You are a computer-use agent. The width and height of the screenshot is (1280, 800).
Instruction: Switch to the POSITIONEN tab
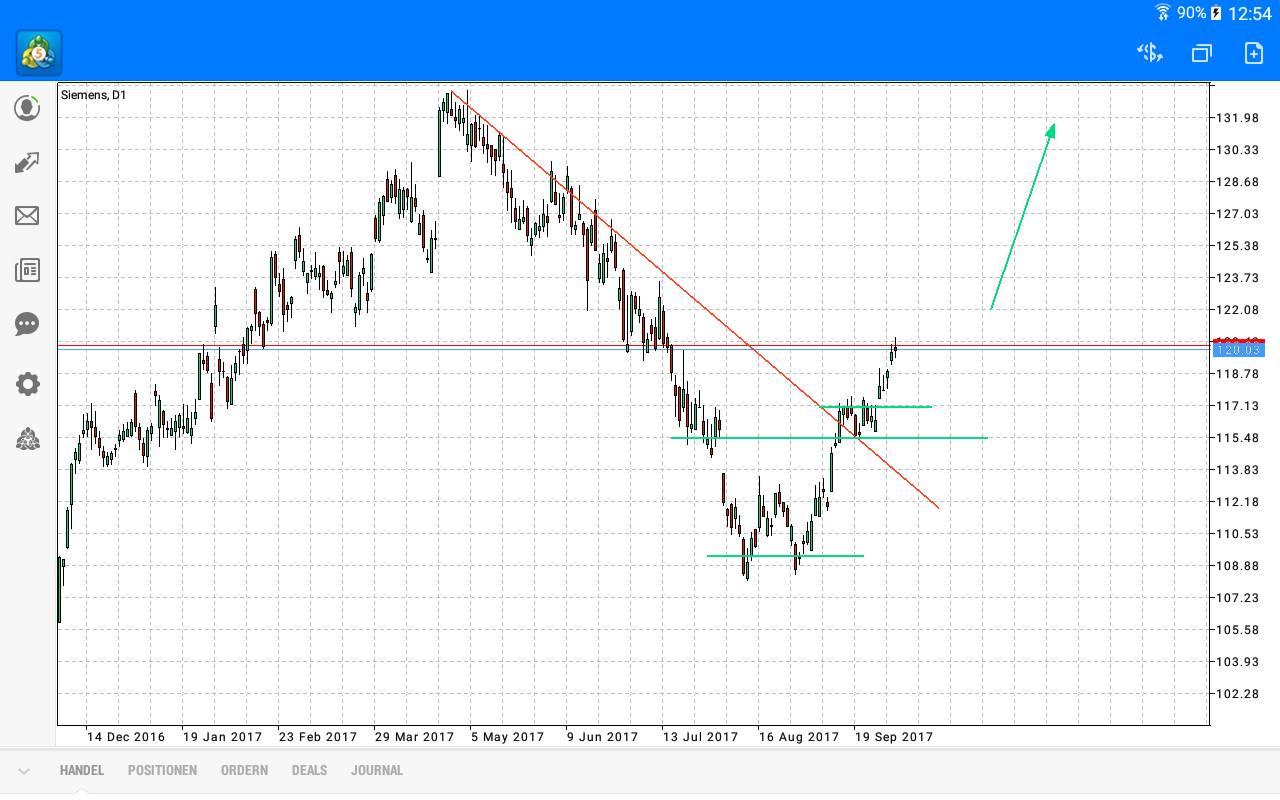click(x=162, y=770)
